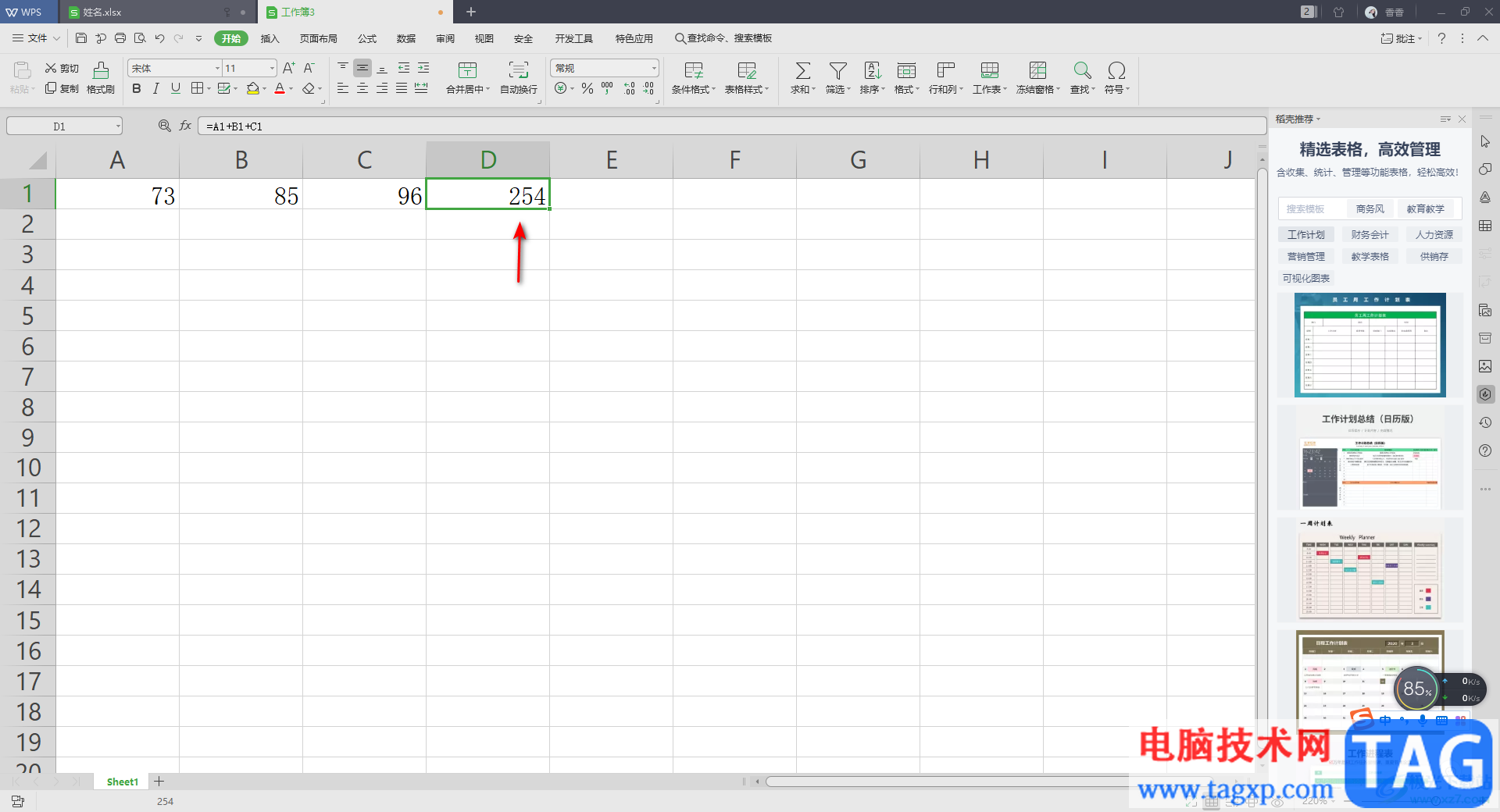Click the Format Painter (格式刷) icon
Image resolution: width=1500 pixels, height=812 pixels.
(x=101, y=70)
